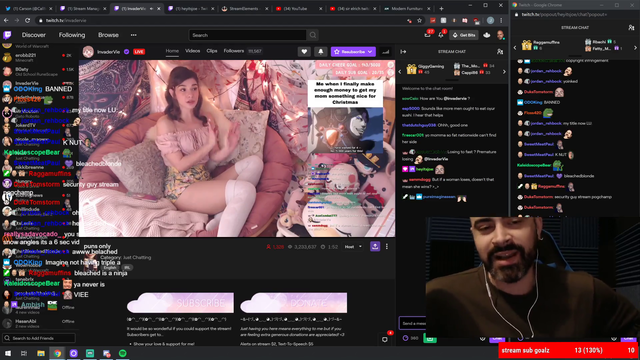Go back with the browser back arrow
Viewport: 640px width, 360px height.
(x=6, y=20)
